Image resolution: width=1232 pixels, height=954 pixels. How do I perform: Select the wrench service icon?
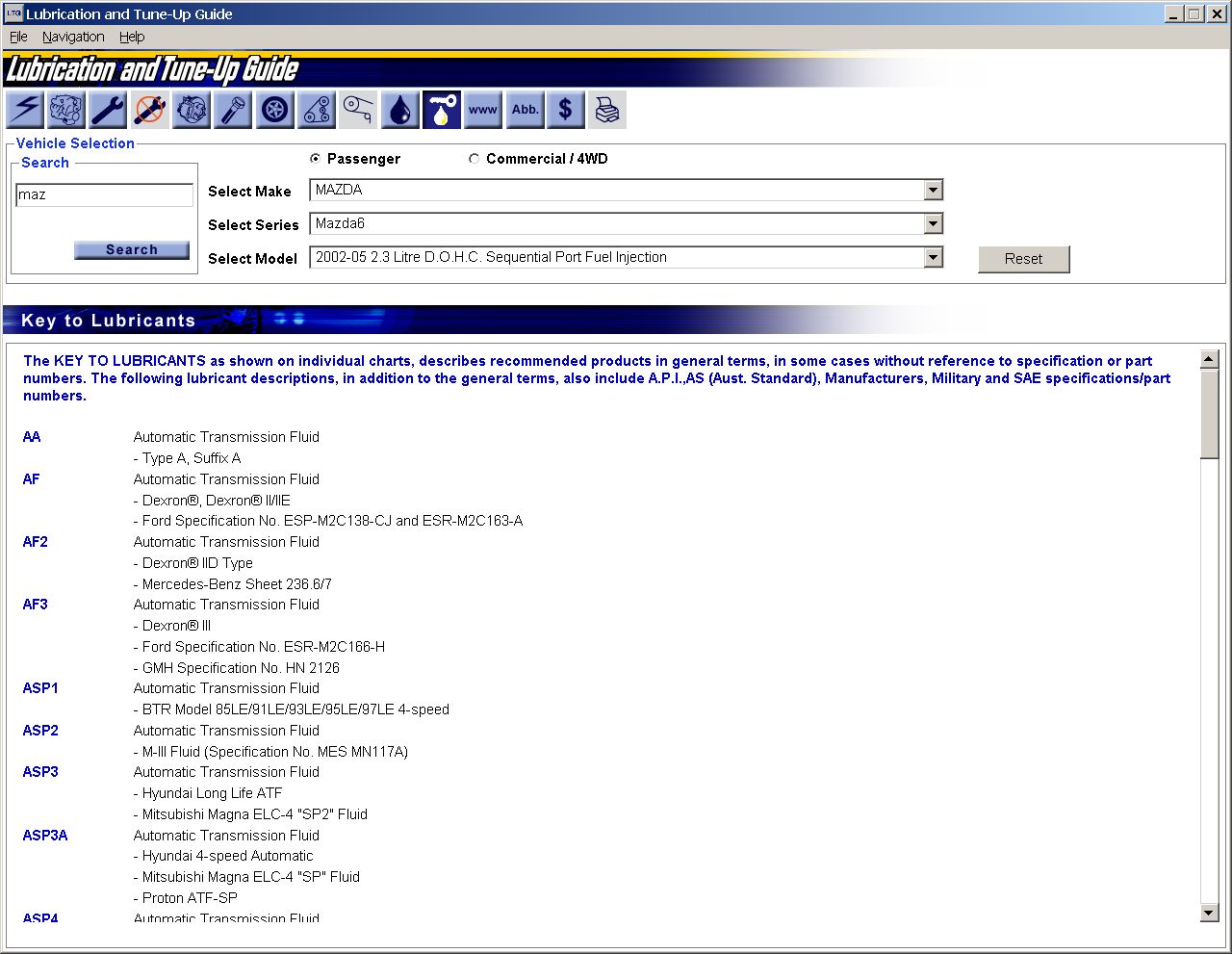point(108,110)
